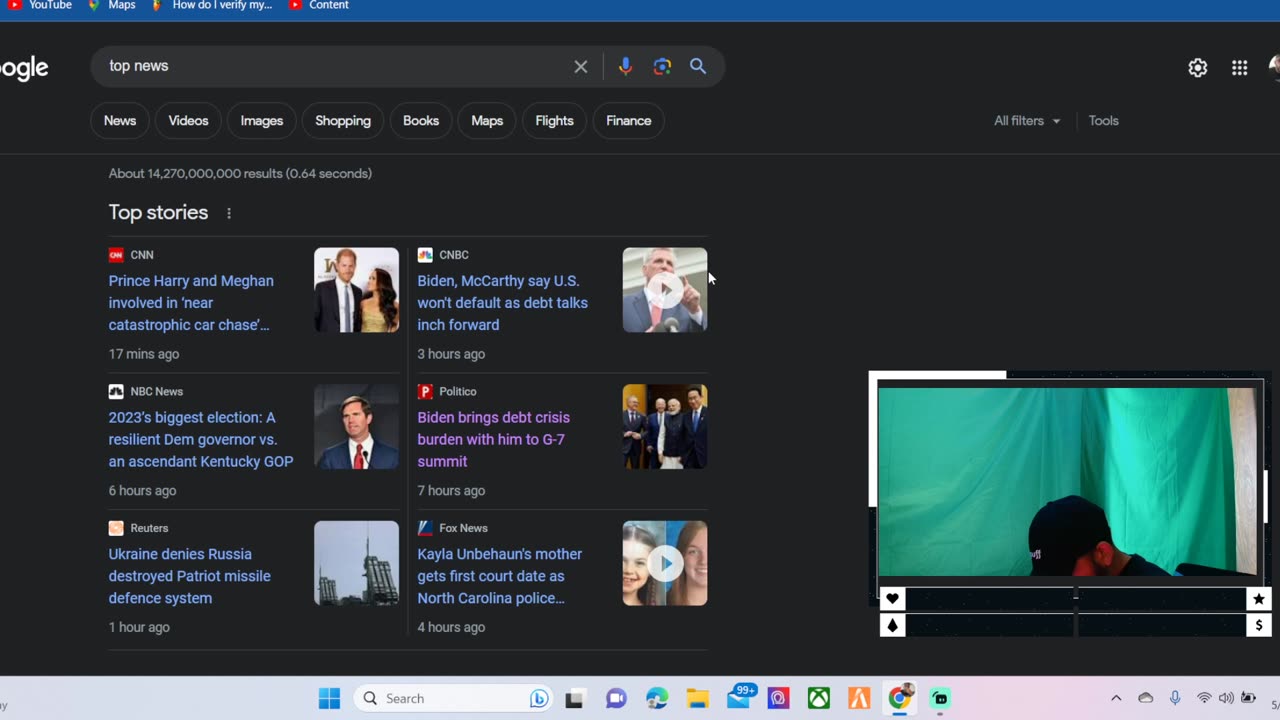Open Bing chat icon in taskbar search
Image resolution: width=1280 pixels, height=720 pixels.
click(x=539, y=699)
